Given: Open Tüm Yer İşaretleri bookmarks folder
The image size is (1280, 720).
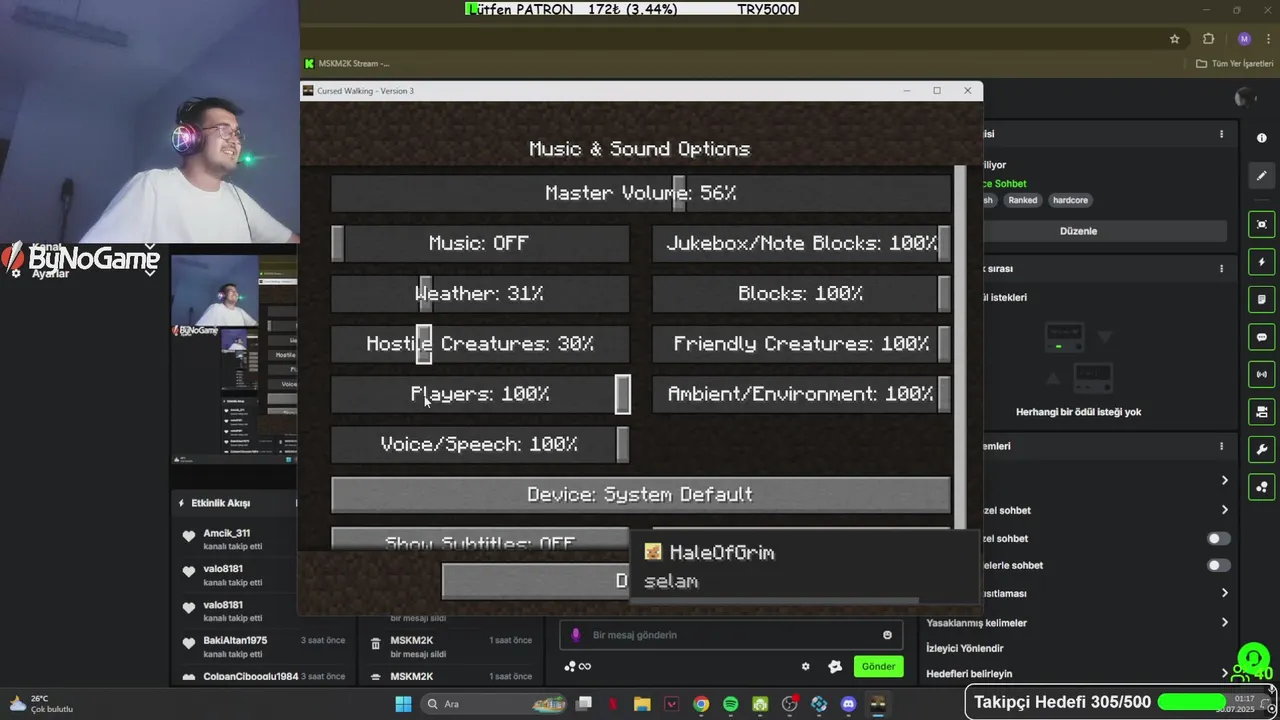Looking at the screenshot, I should pyautogui.click(x=1235, y=64).
